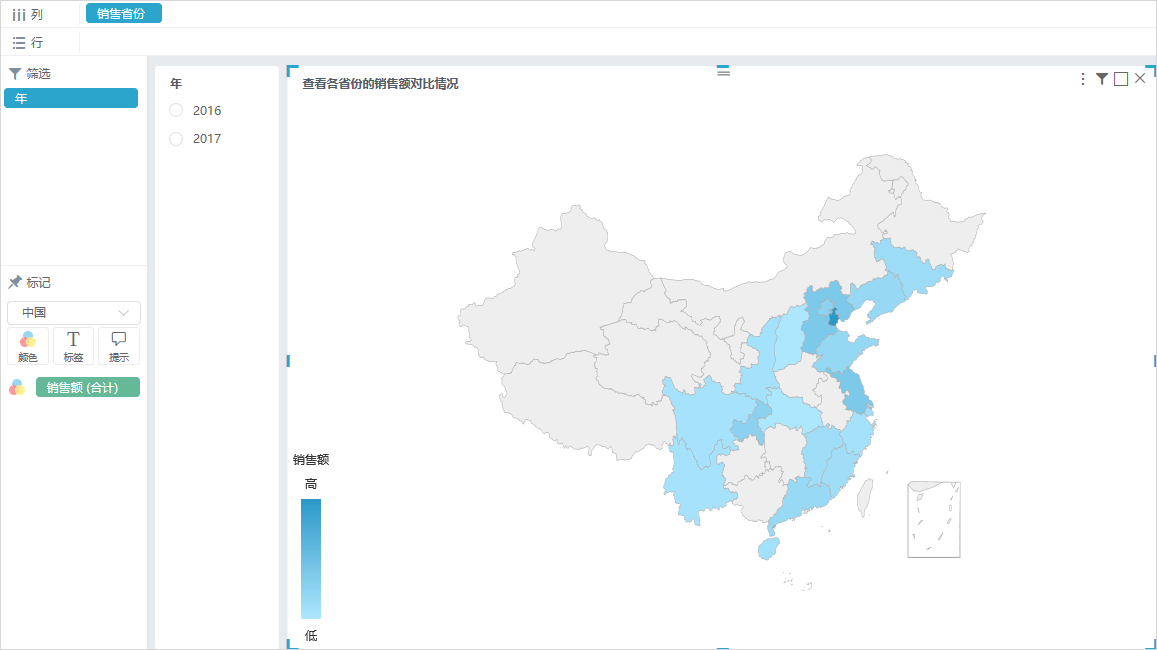Open the 标签 label mark button
This screenshot has height=650, width=1157.
click(73, 346)
